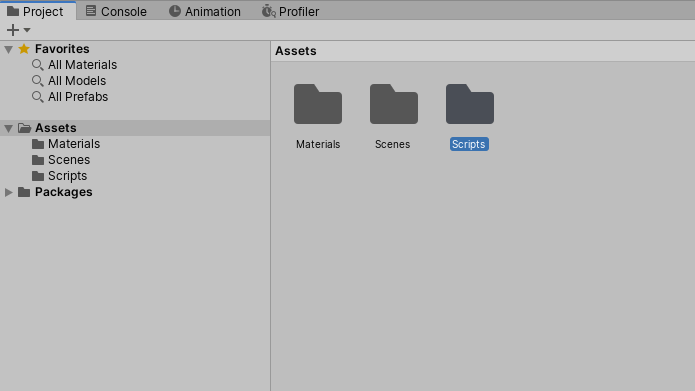
Task: Select All Prefabs saved search
Action: 78,97
